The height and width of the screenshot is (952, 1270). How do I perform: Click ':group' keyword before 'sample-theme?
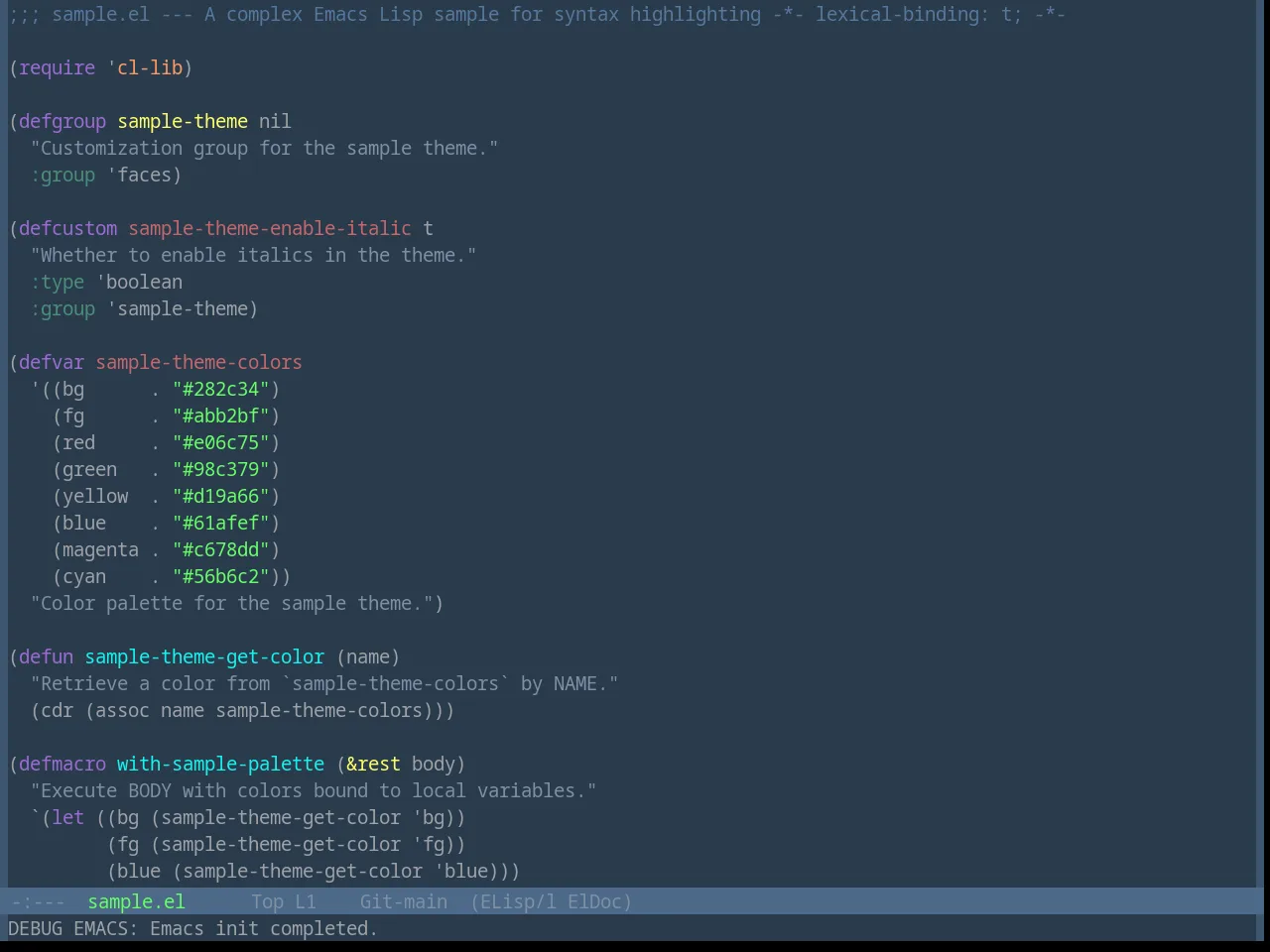pos(63,308)
